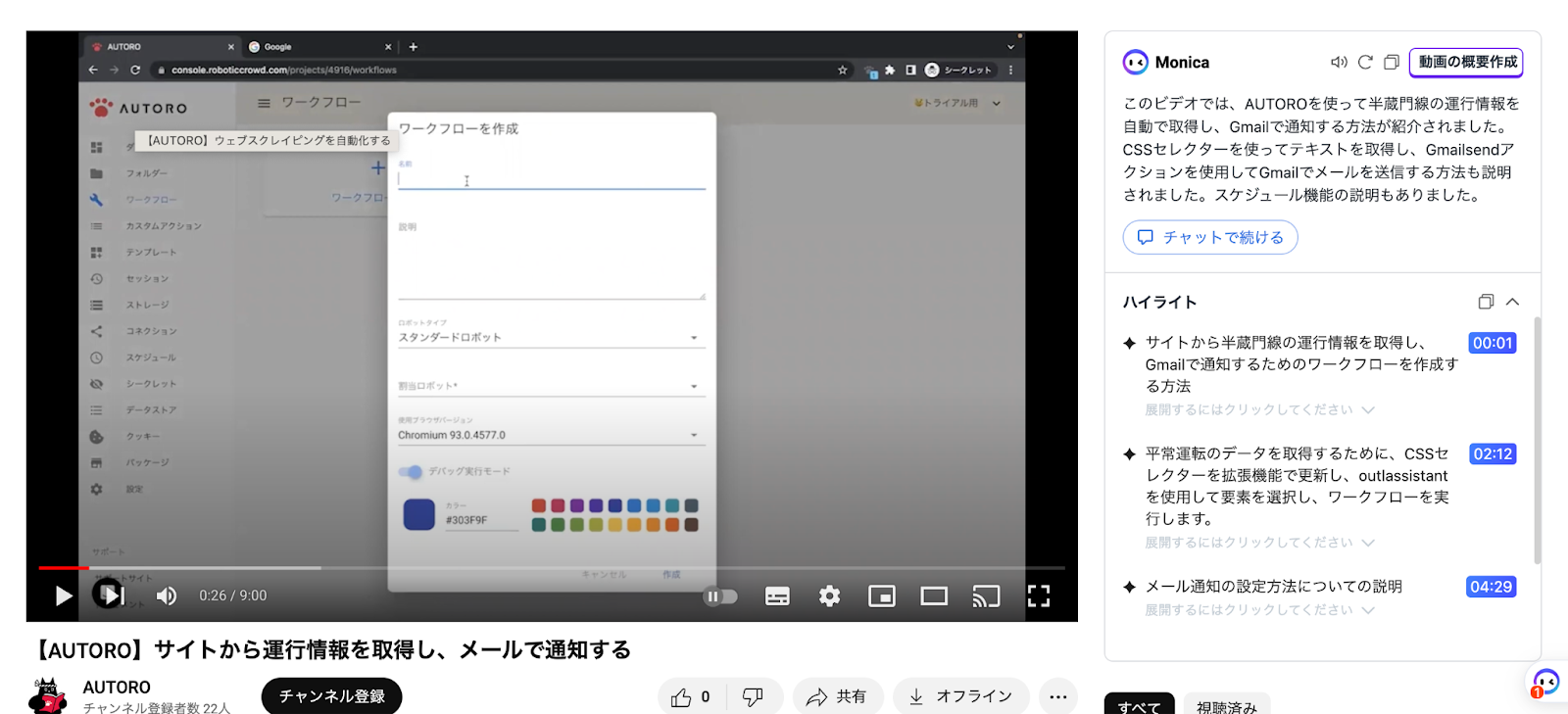Select データストア in AUTORO sidebar in video

click(150, 410)
